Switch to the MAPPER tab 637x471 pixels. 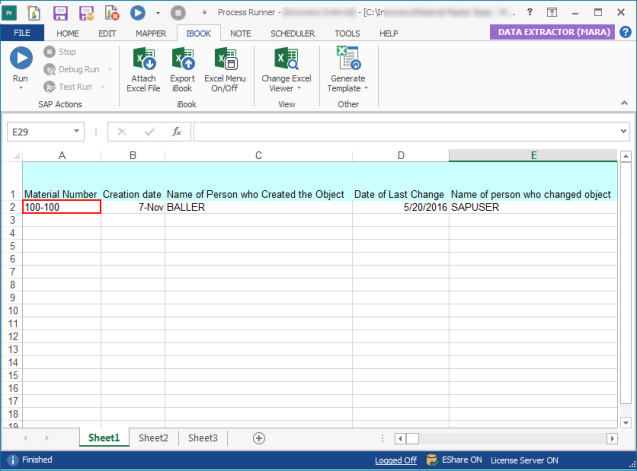151,33
